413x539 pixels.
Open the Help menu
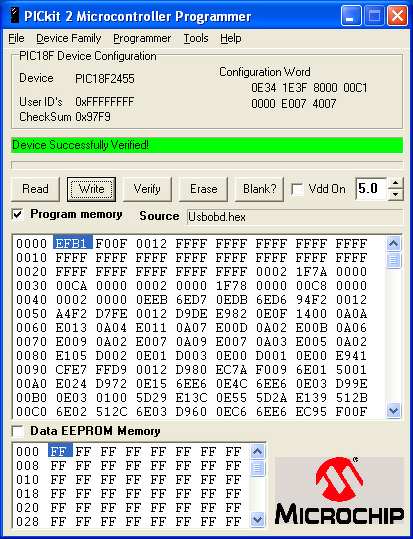tap(230, 38)
